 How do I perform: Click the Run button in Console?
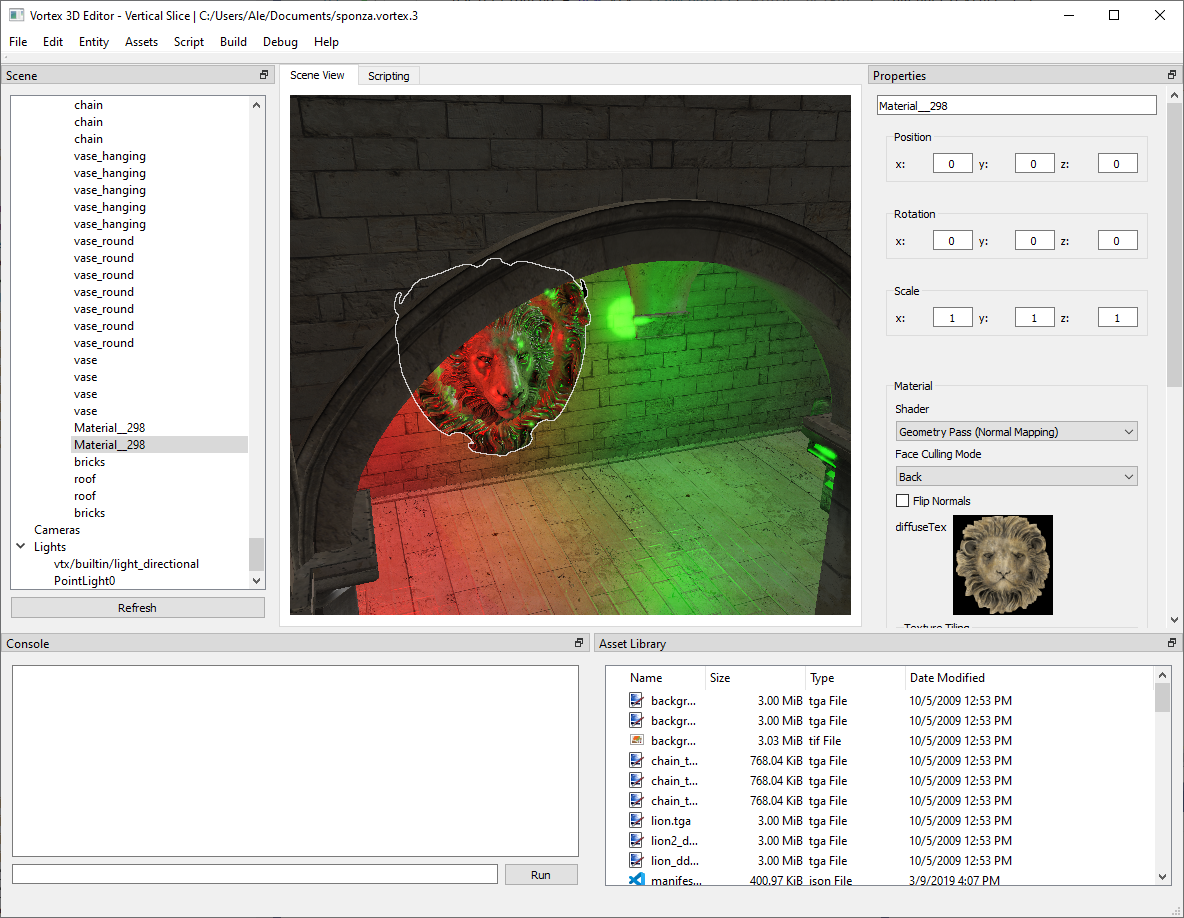541,874
